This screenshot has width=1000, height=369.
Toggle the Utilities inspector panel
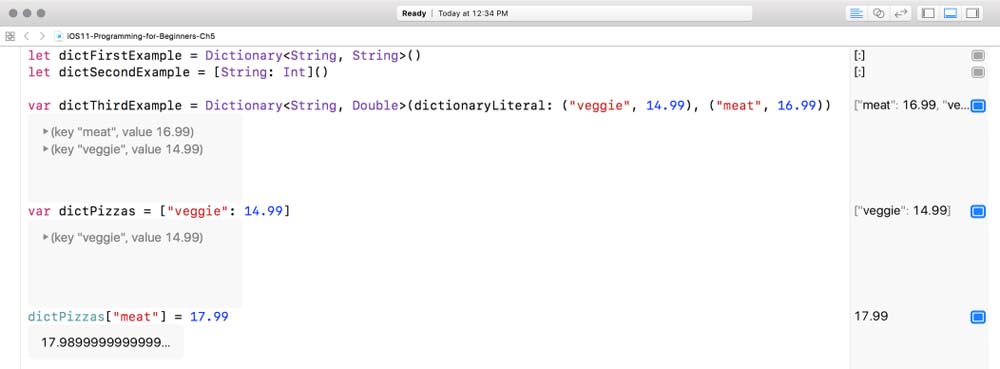pos(972,13)
